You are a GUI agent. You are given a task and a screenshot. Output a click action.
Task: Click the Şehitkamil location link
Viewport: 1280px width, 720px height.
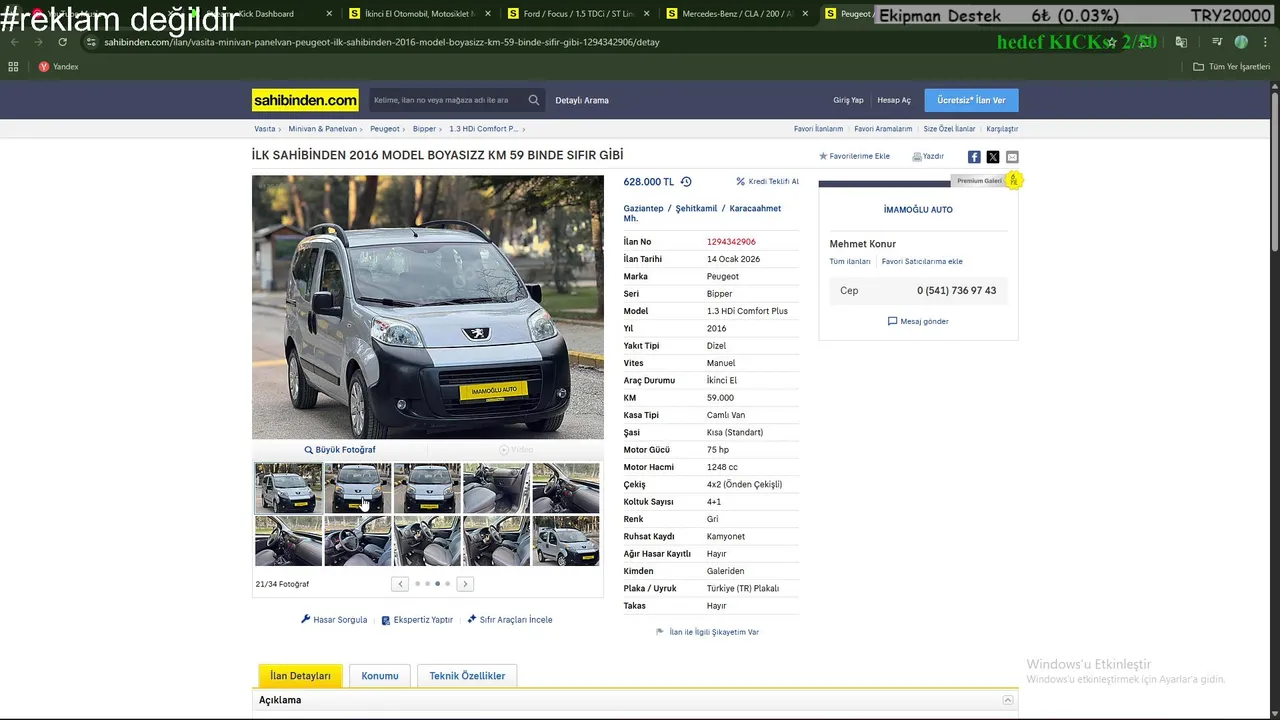[x=696, y=208]
